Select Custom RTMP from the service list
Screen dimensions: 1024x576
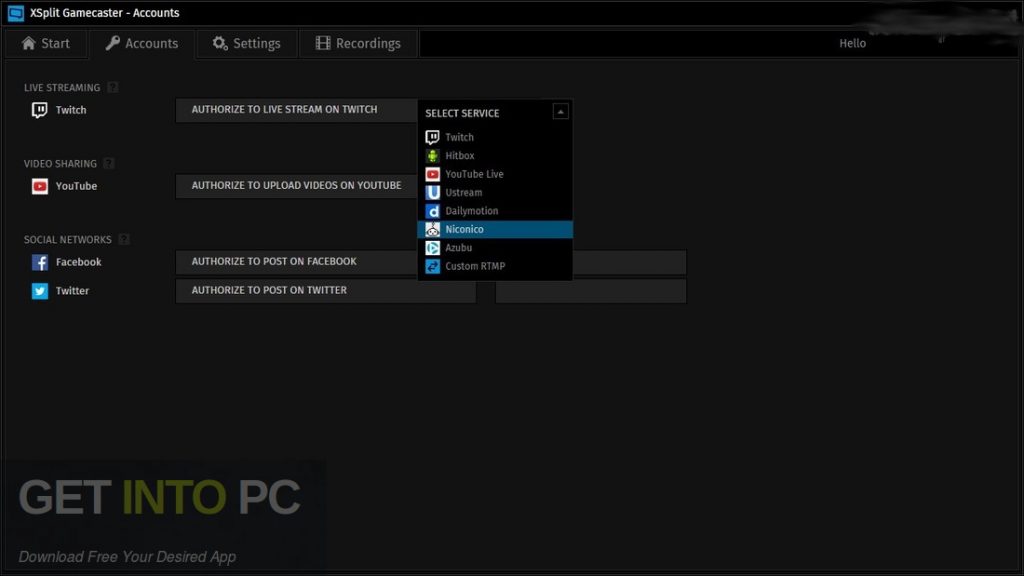(x=495, y=266)
